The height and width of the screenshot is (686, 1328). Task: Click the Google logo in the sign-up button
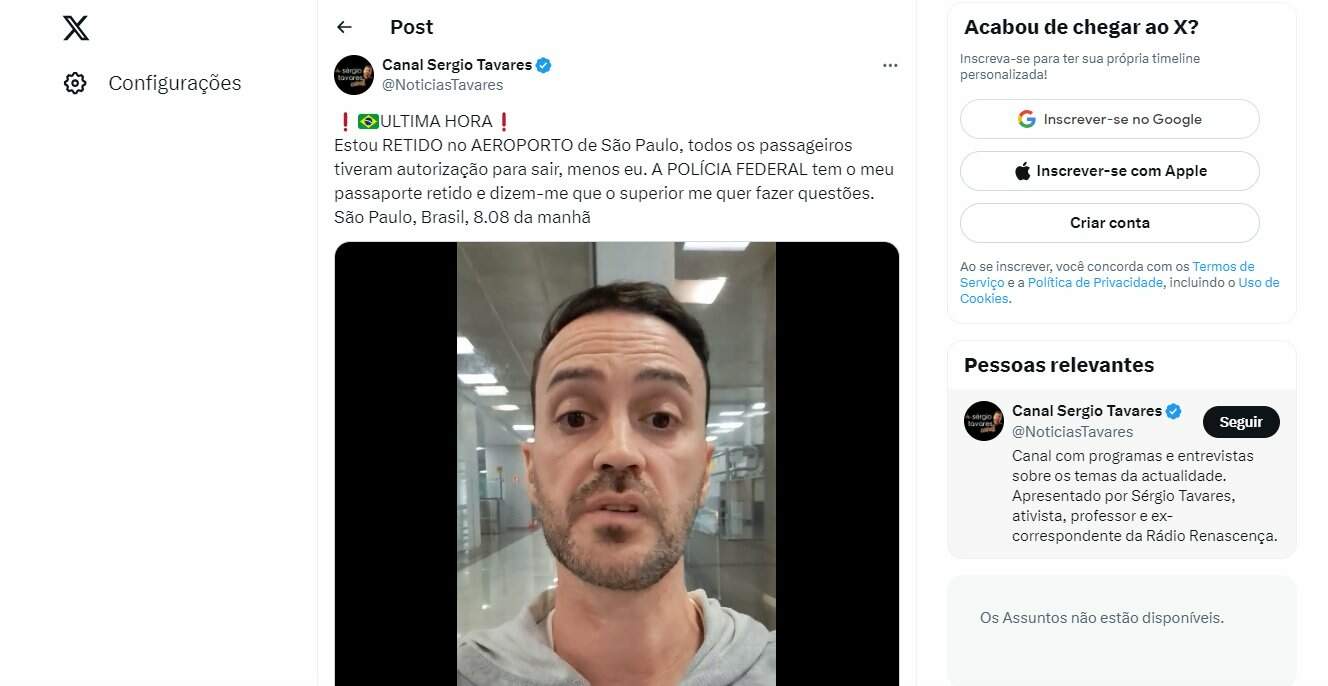tap(1027, 119)
